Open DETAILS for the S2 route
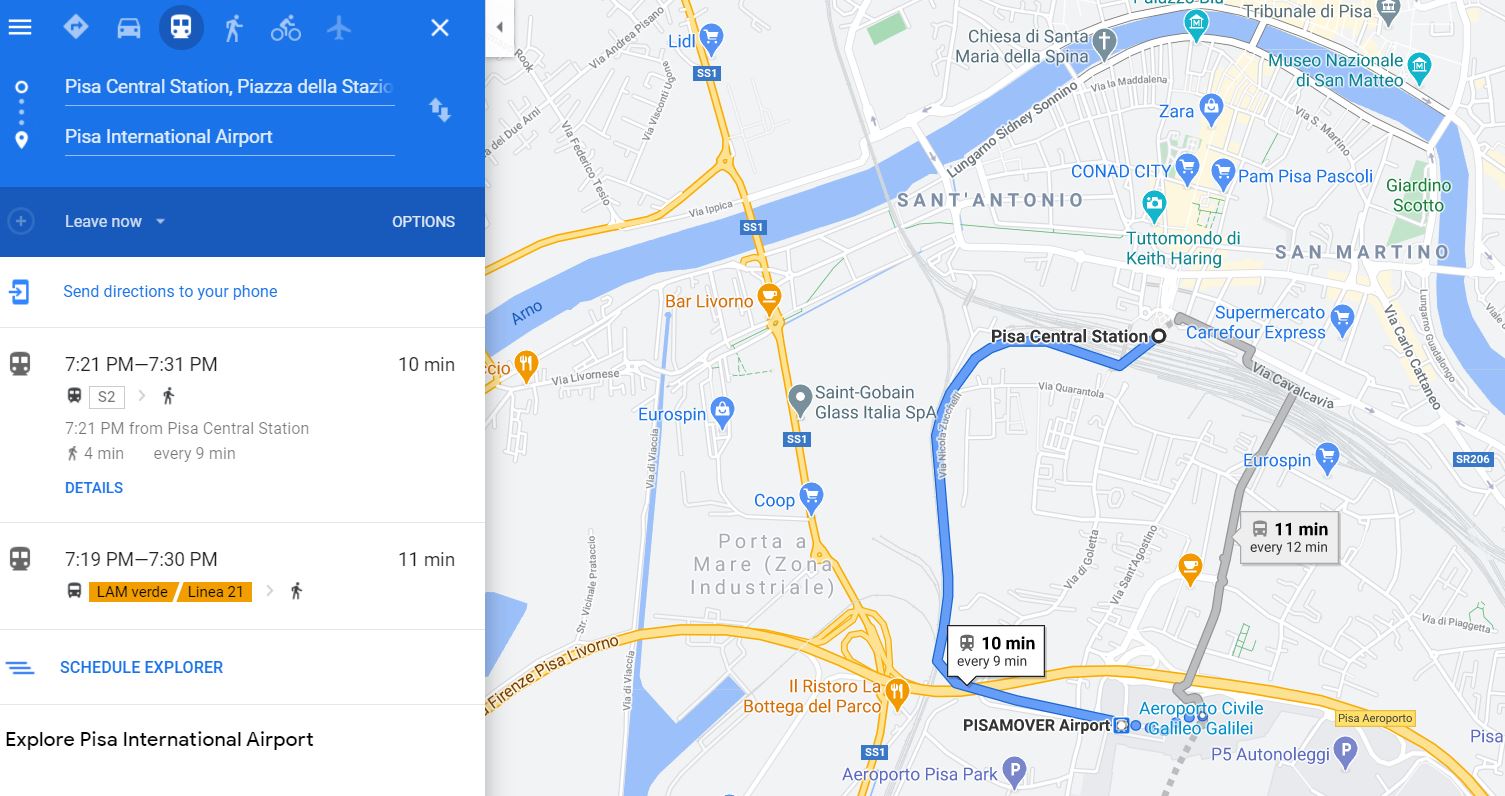The height and width of the screenshot is (796, 1505). pyautogui.click(x=94, y=488)
